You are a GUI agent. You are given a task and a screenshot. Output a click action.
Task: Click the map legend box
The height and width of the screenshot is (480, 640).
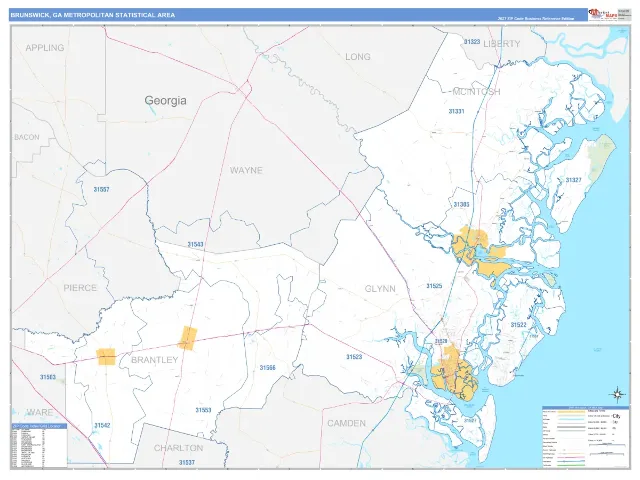click(586, 436)
